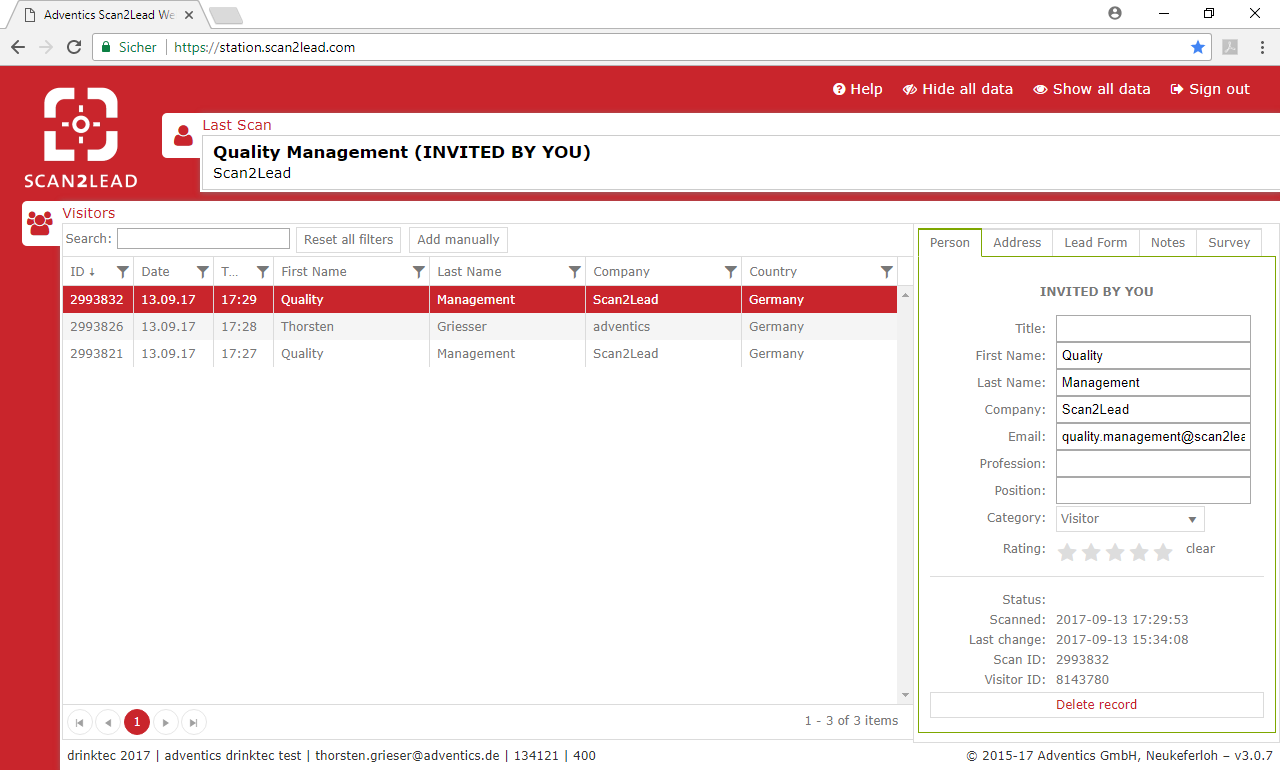Select visitor row with ID 2993821
The width and height of the screenshot is (1280, 770).
[480, 354]
